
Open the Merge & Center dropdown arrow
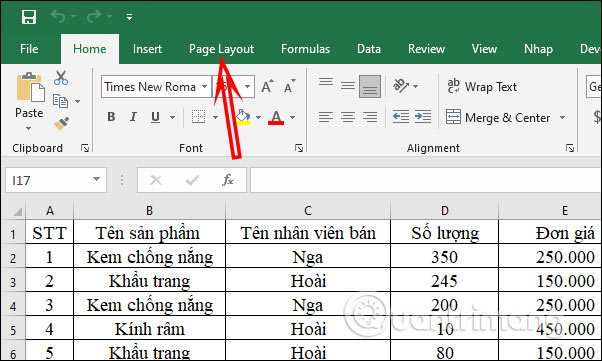coord(562,118)
